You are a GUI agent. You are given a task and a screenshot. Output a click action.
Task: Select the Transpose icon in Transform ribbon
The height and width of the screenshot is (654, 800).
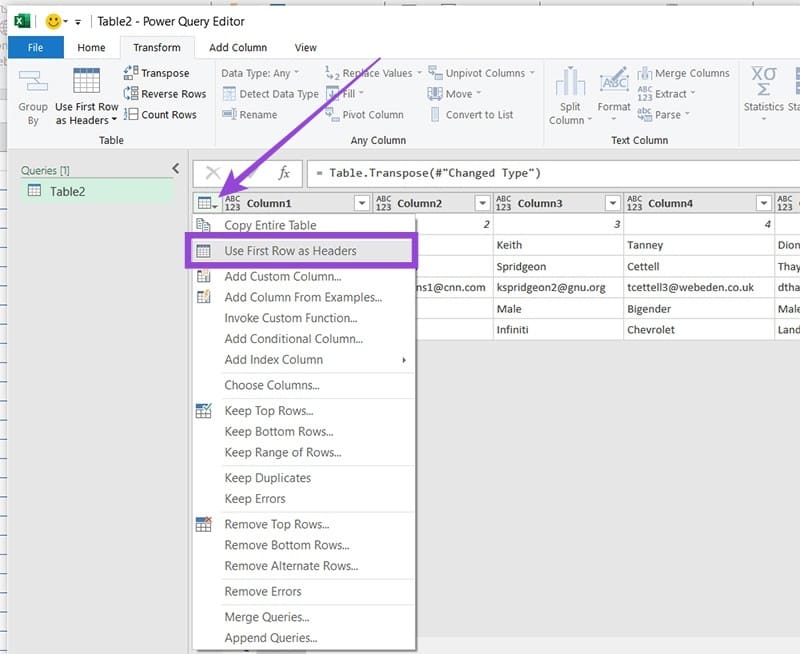131,73
